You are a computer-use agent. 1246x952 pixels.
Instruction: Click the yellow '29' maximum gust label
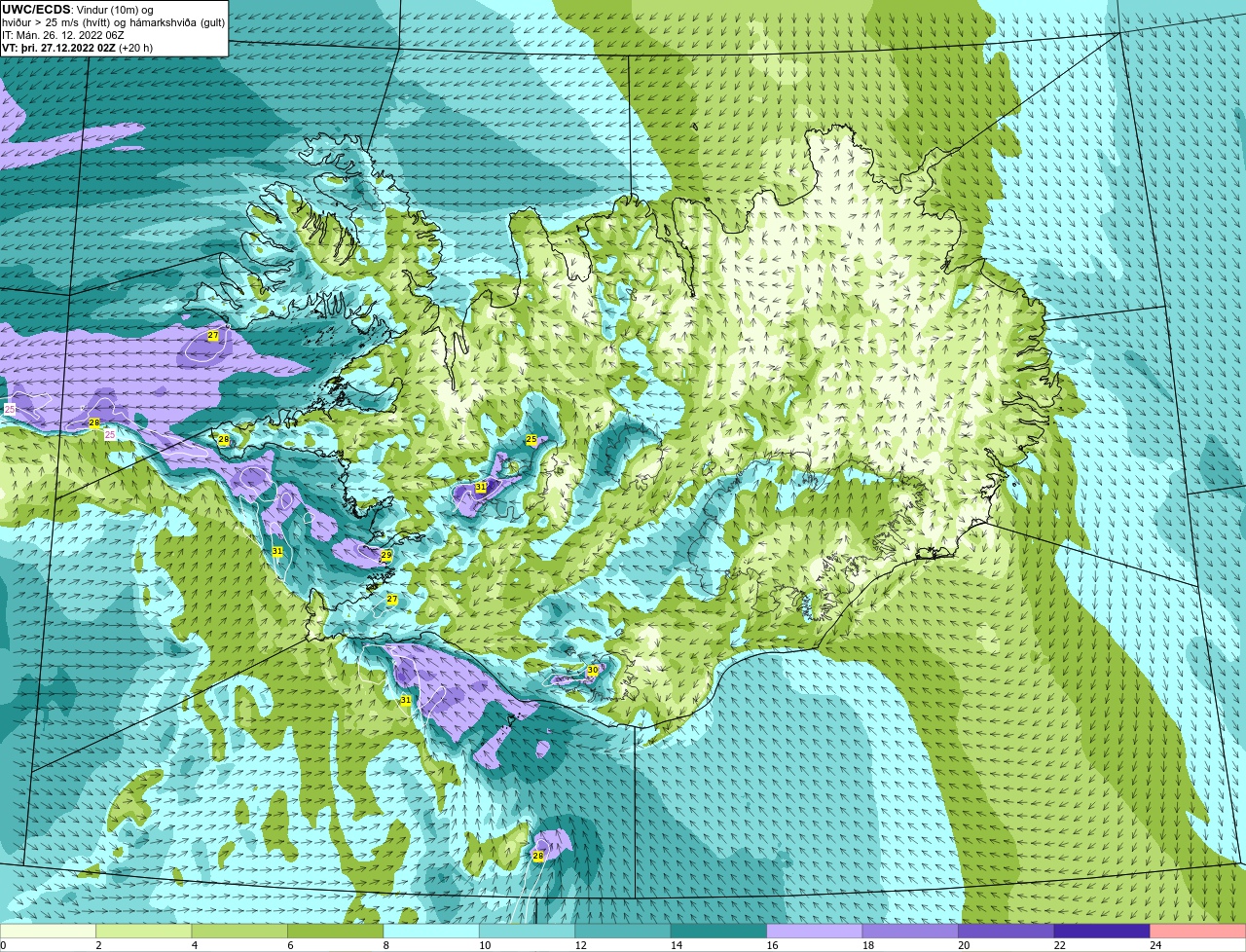(x=386, y=555)
